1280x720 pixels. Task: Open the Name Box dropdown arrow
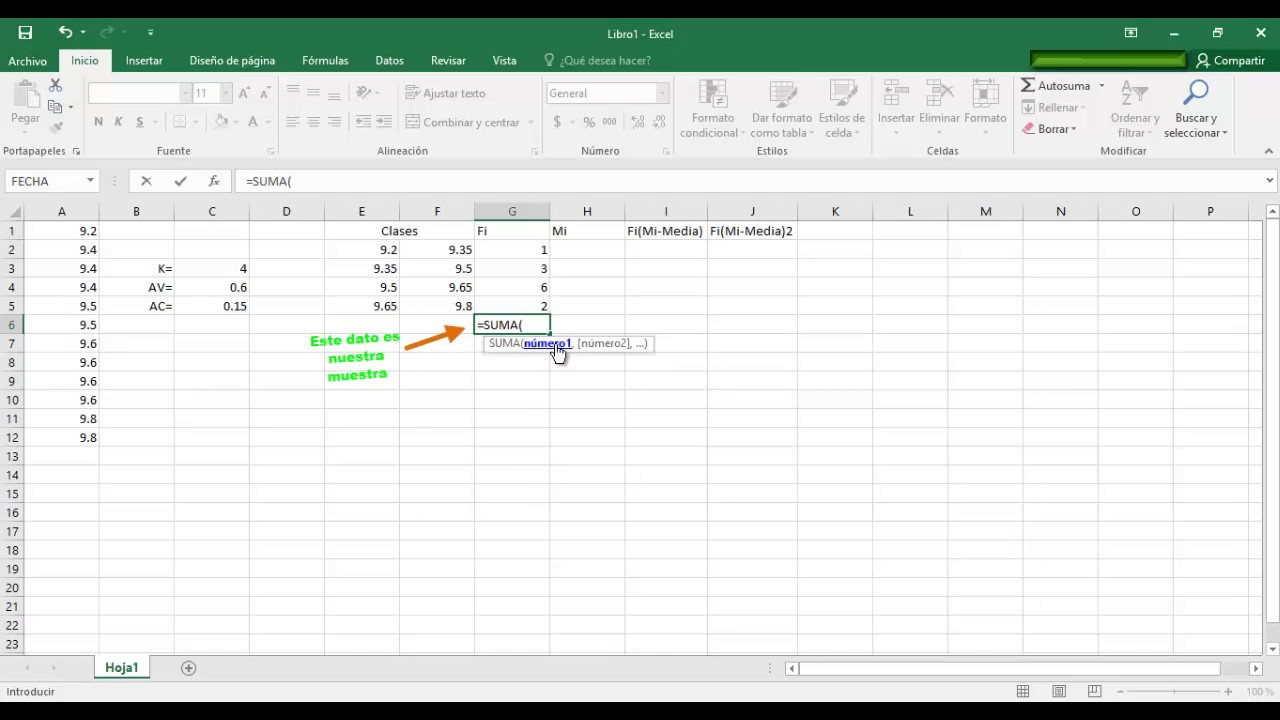point(90,181)
